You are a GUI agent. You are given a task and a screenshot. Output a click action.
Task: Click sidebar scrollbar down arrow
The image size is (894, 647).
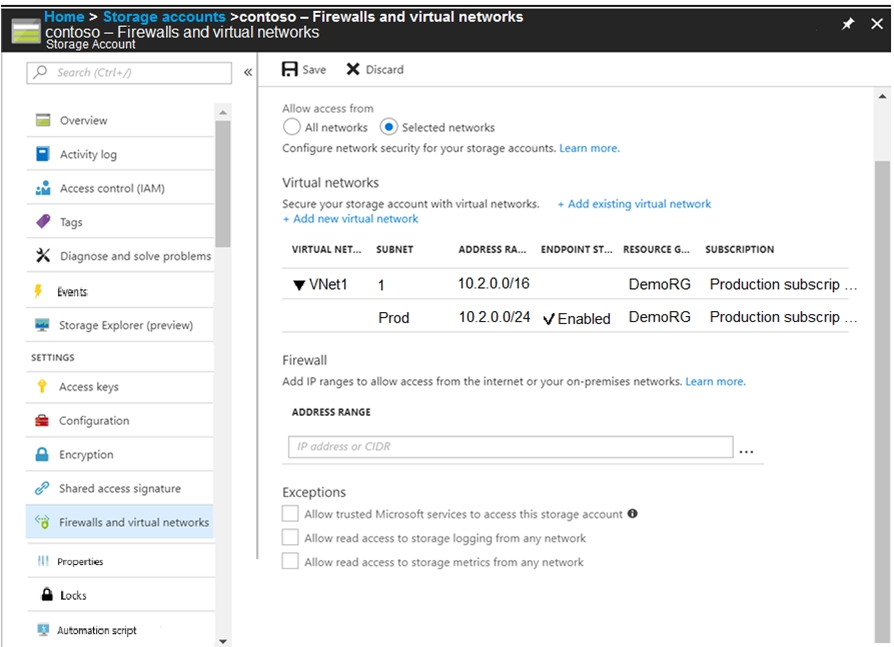click(x=223, y=641)
